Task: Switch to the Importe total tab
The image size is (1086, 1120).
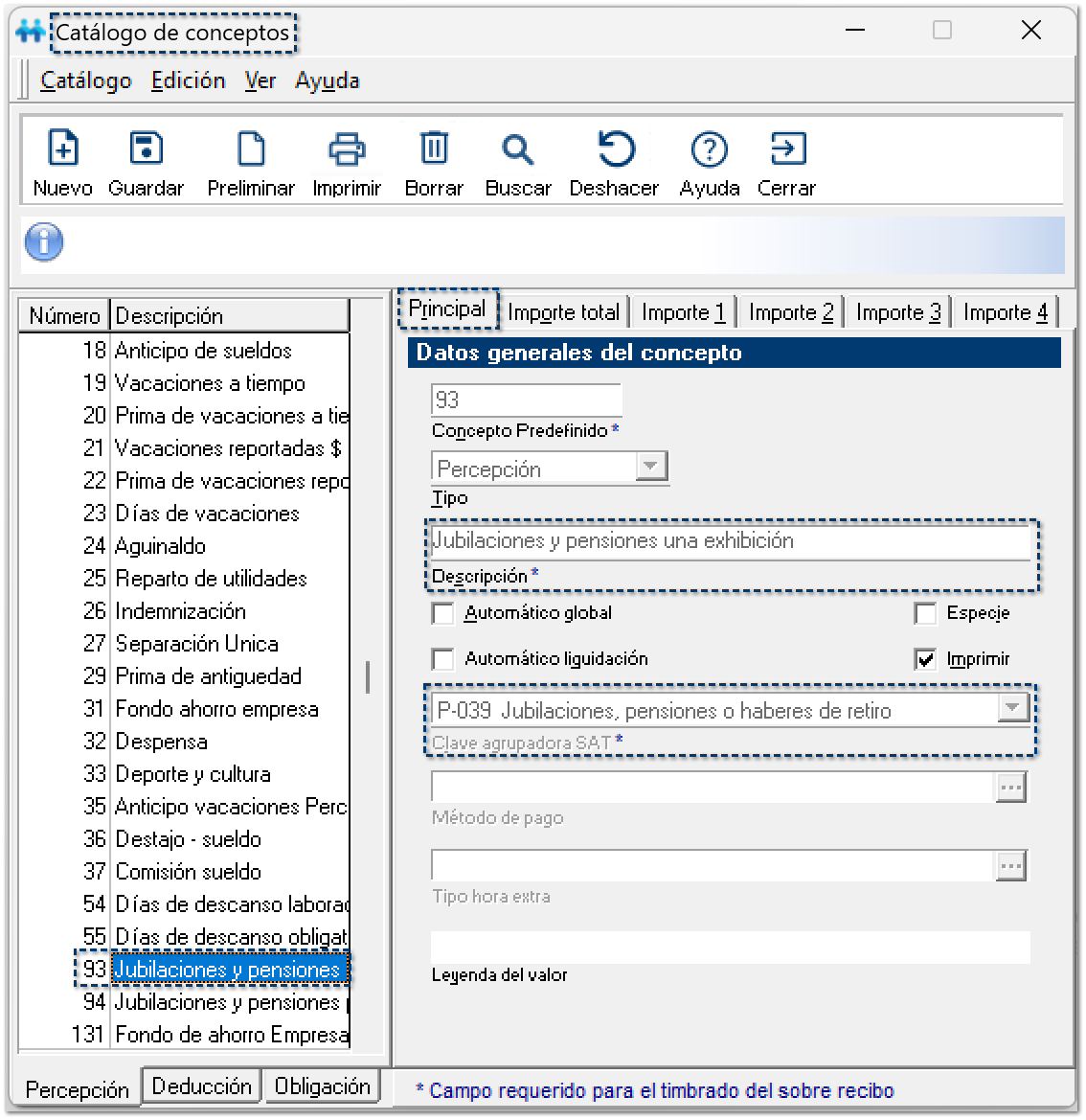Action: [563, 312]
